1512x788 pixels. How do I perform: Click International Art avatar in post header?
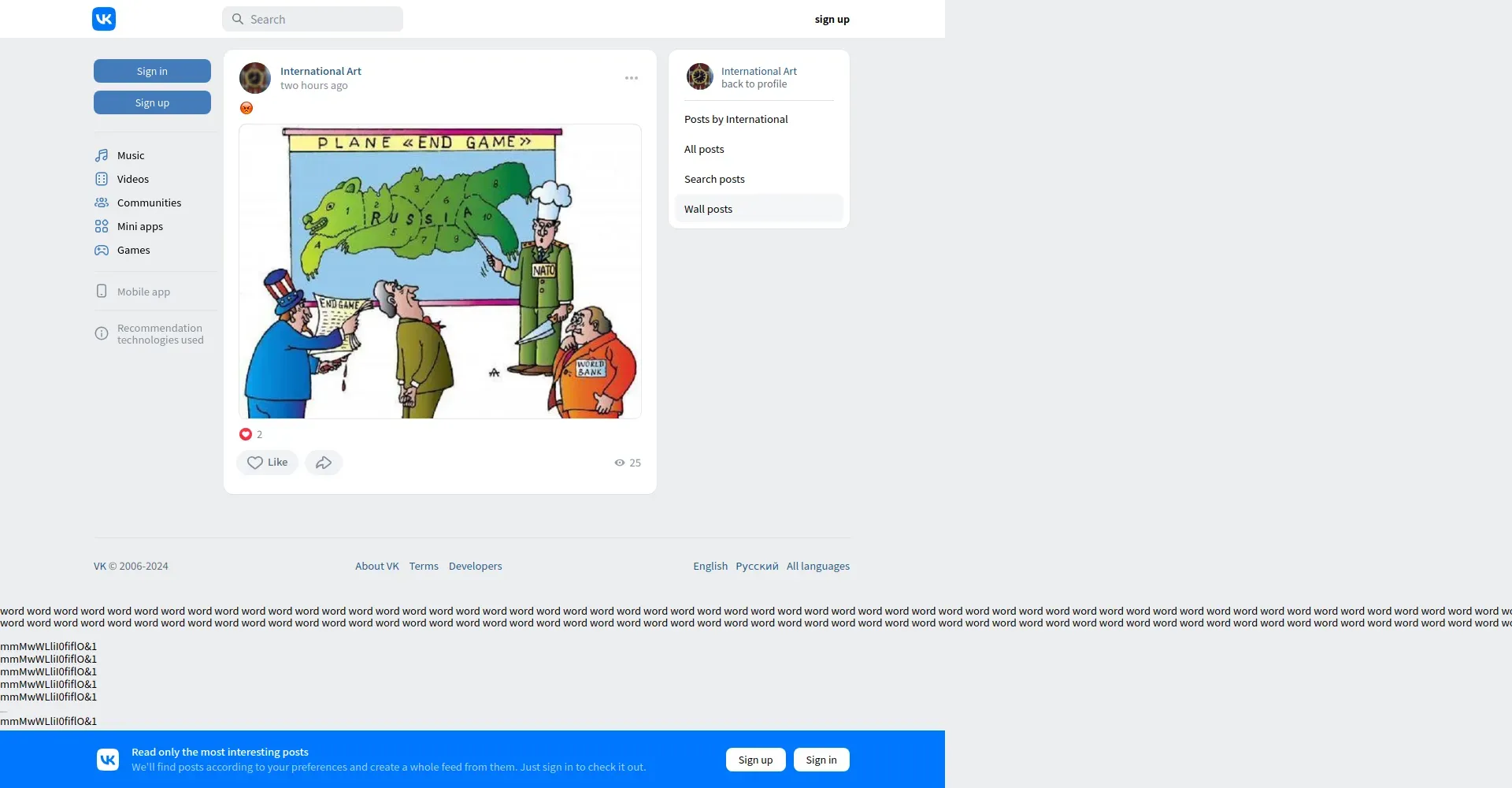255,78
